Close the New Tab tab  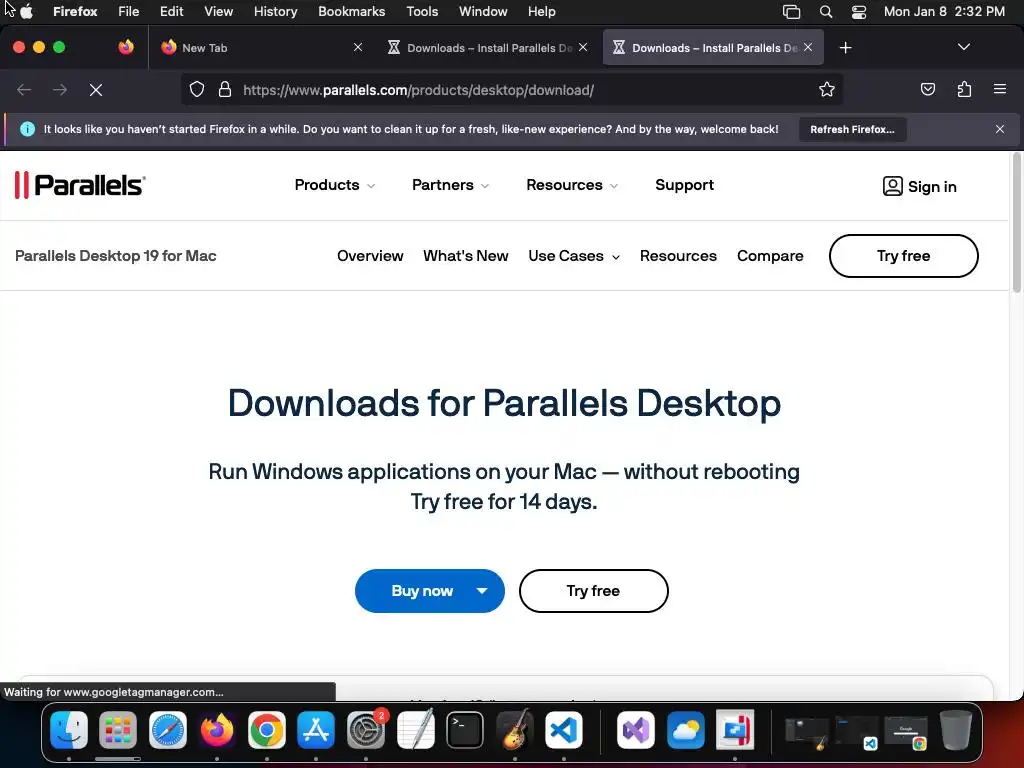coord(358,47)
